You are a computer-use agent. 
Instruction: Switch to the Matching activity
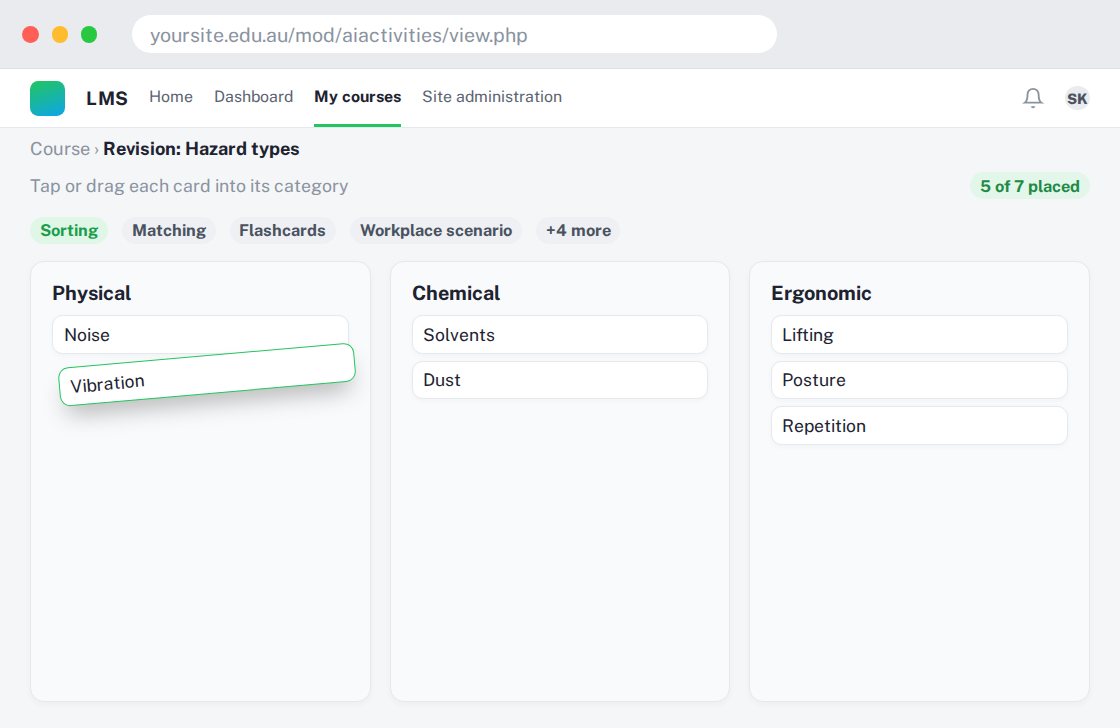coord(169,230)
